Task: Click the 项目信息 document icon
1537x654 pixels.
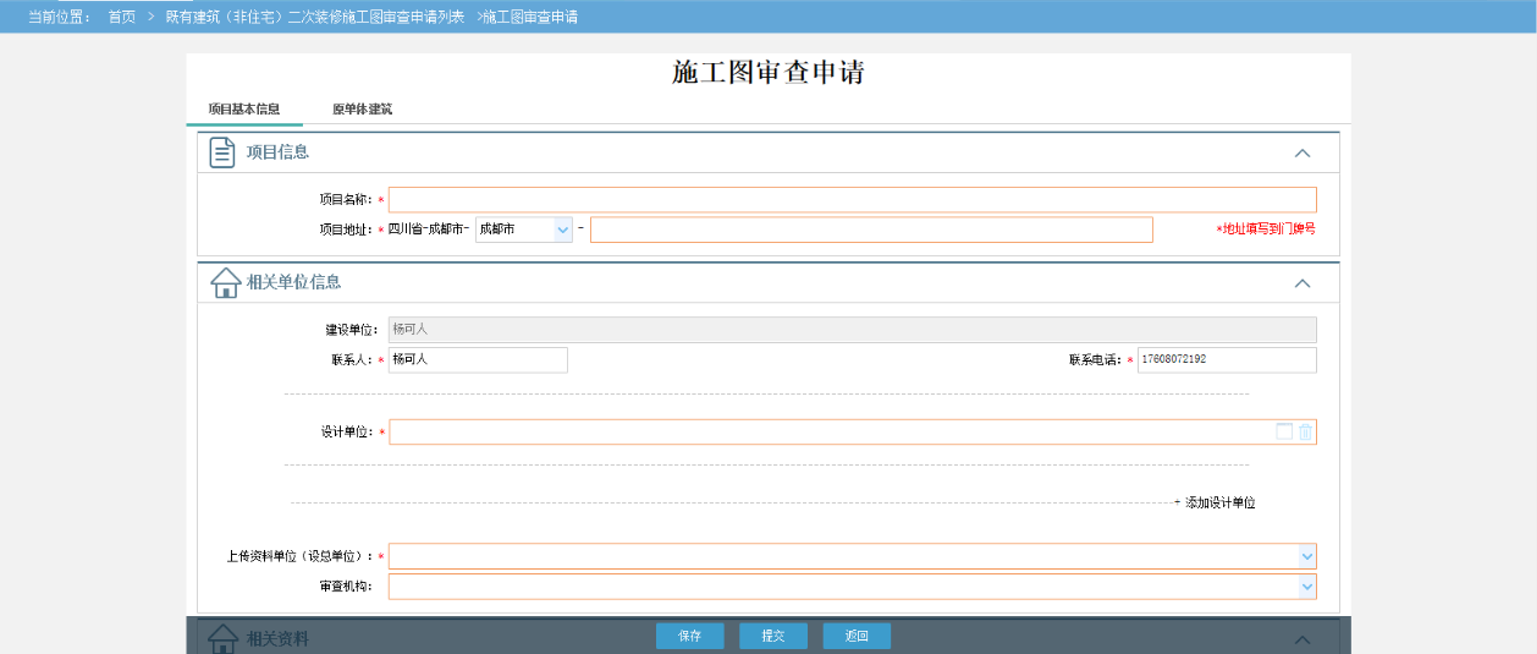Action: point(221,152)
